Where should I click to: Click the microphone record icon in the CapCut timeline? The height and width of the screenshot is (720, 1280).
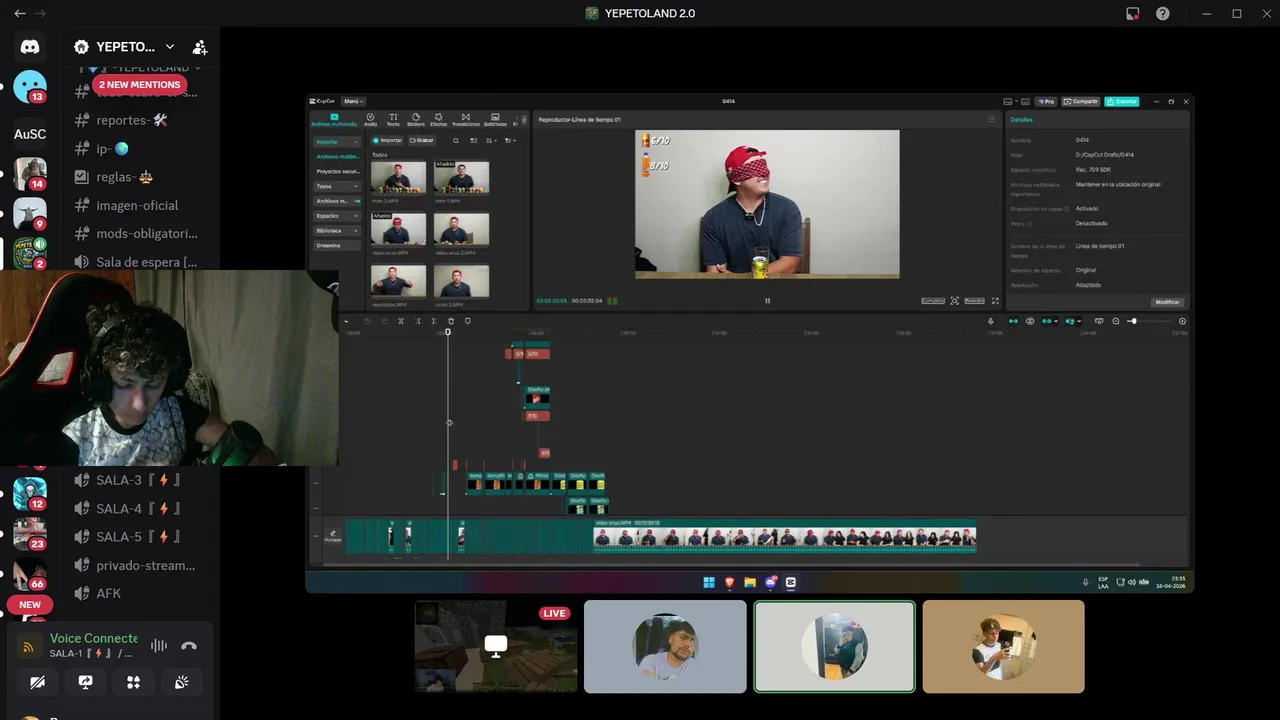(991, 321)
